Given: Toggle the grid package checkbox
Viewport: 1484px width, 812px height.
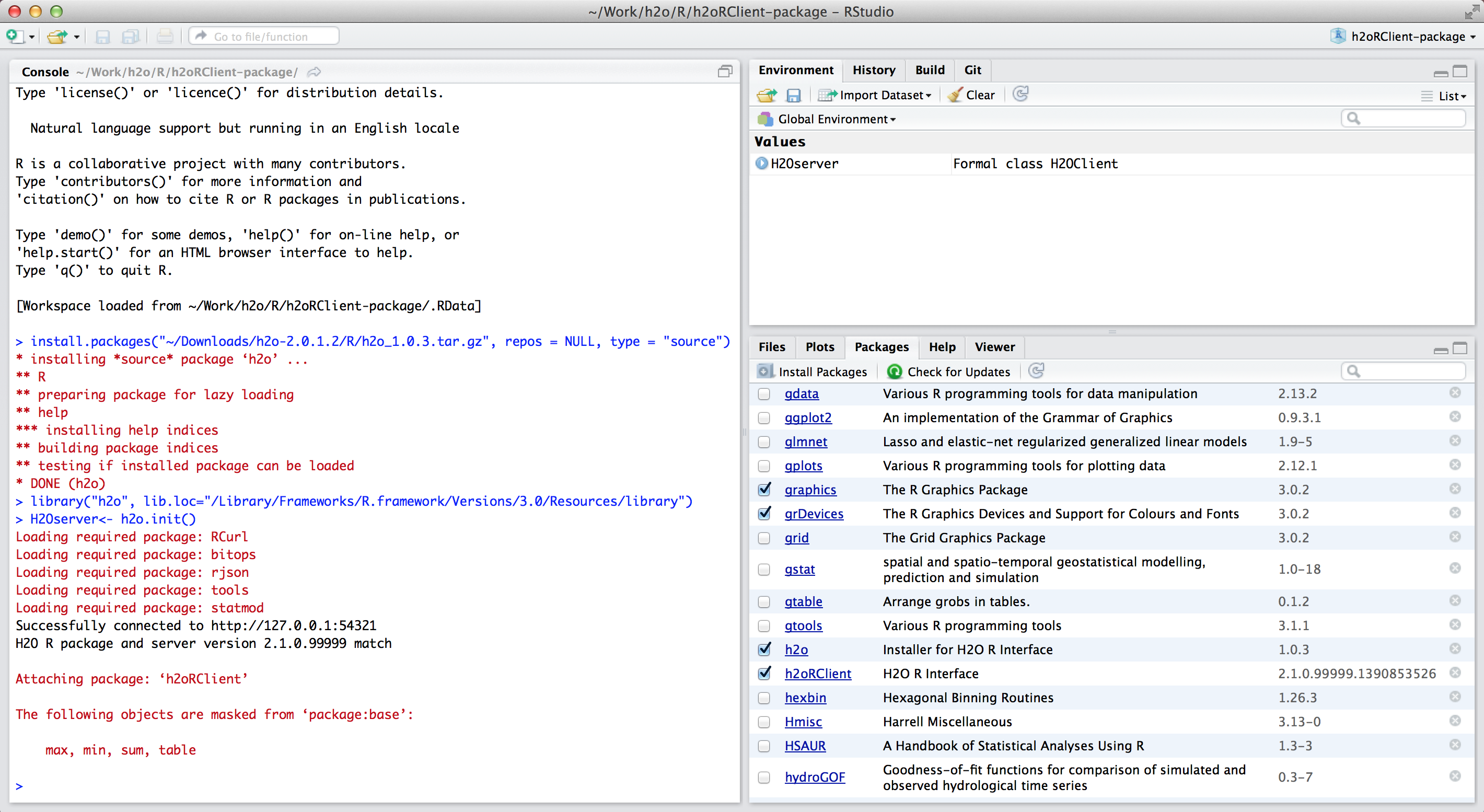Looking at the screenshot, I should 764,538.
